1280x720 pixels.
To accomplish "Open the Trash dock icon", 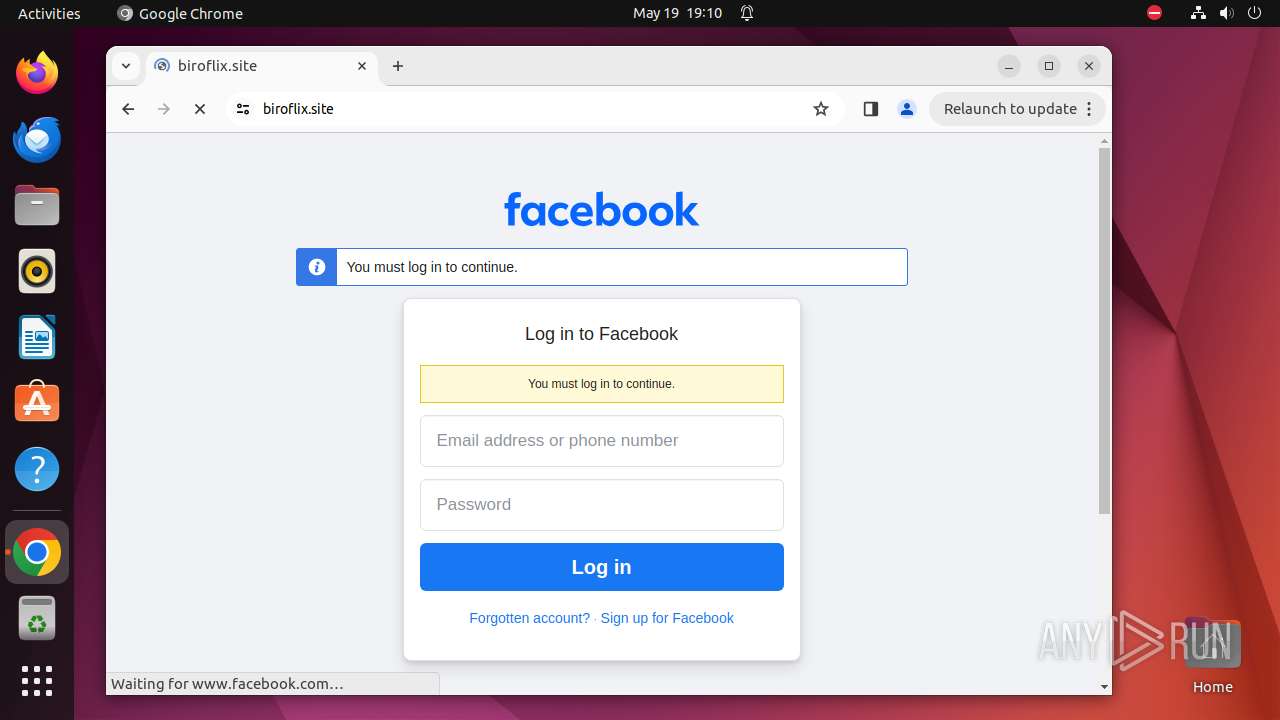I will 37,618.
